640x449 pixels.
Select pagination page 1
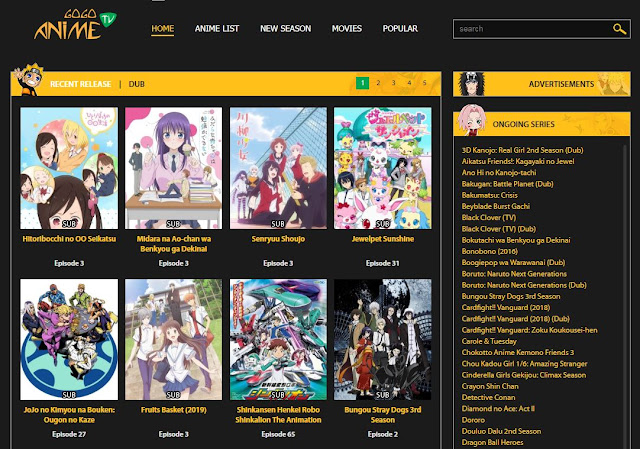click(x=362, y=83)
